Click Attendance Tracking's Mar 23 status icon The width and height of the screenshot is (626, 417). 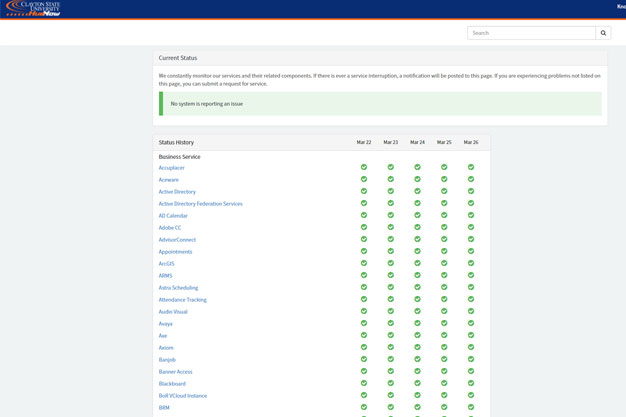pyautogui.click(x=390, y=299)
